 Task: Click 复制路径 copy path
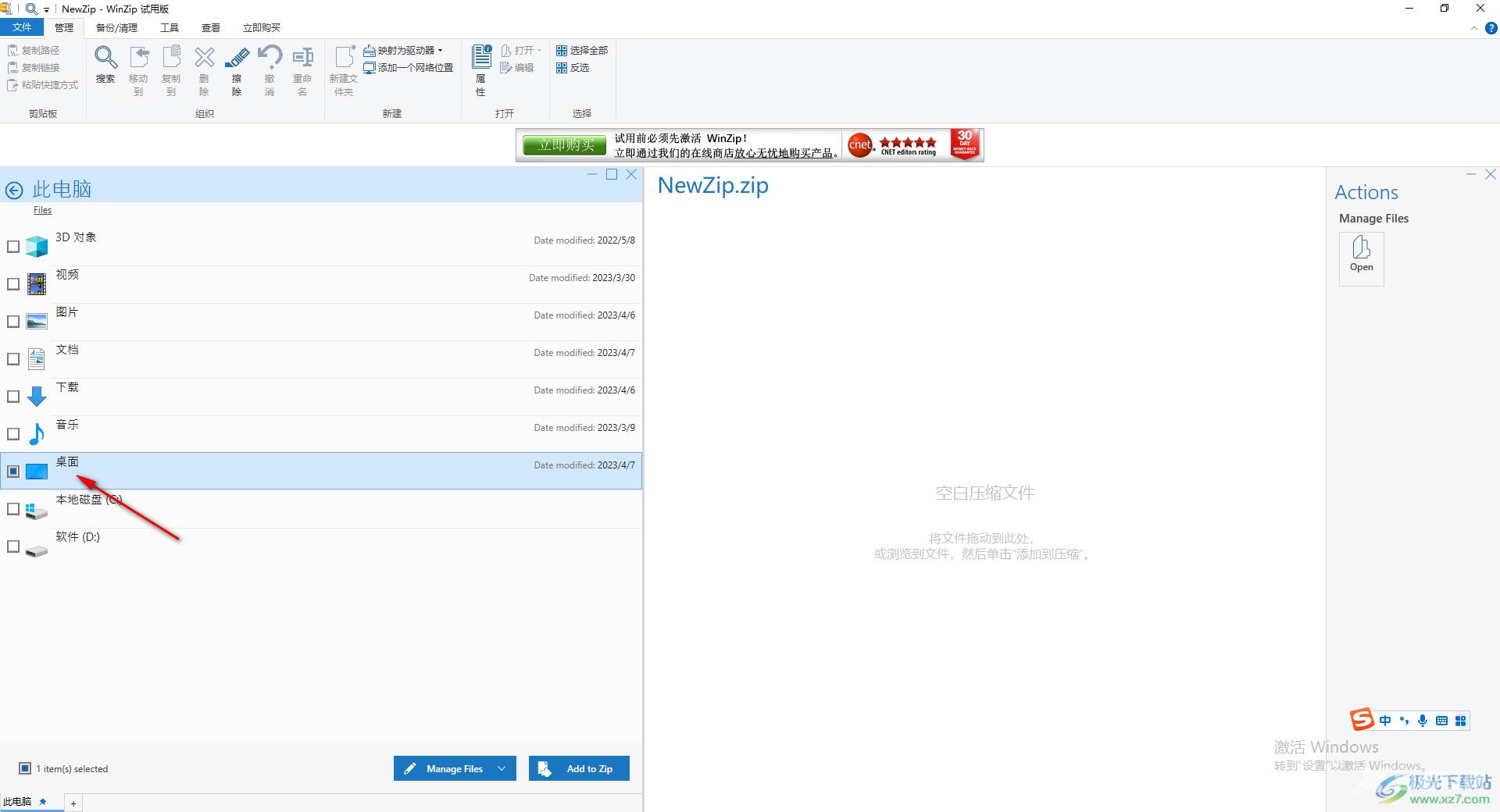(x=34, y=50)
